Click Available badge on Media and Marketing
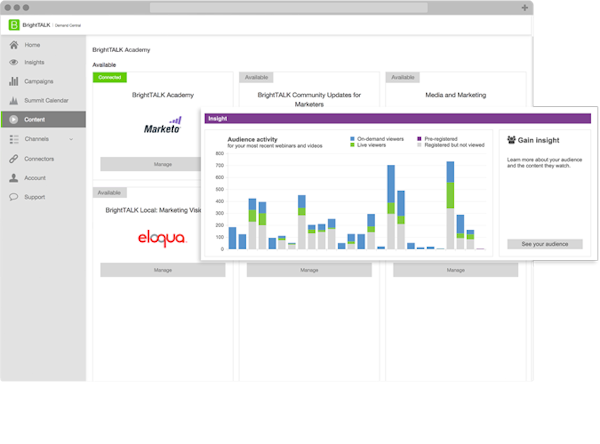The height and width of the screenshot is (444, 600). click(403, 77)
